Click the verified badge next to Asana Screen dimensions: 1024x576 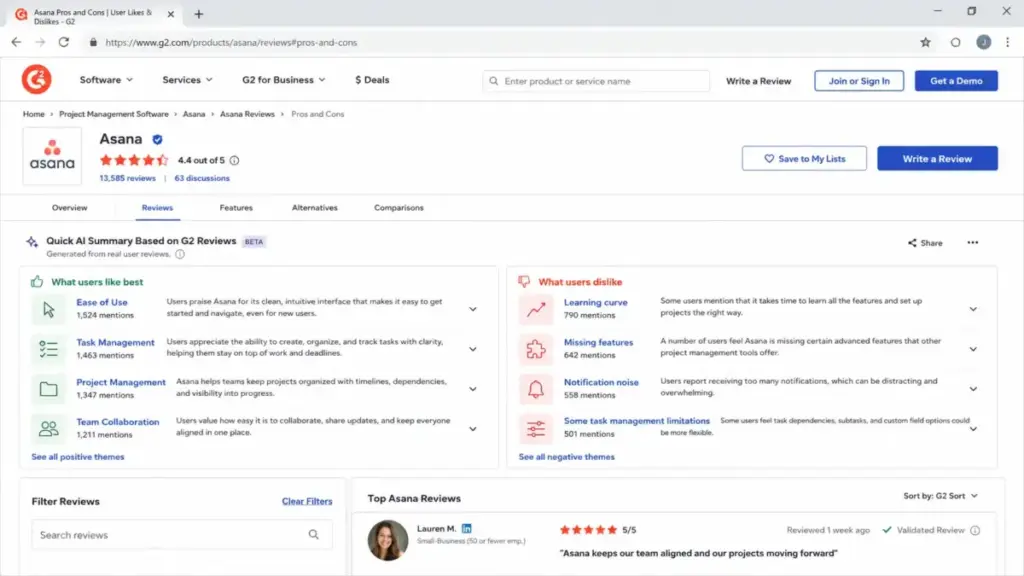[x=157, y=139]
